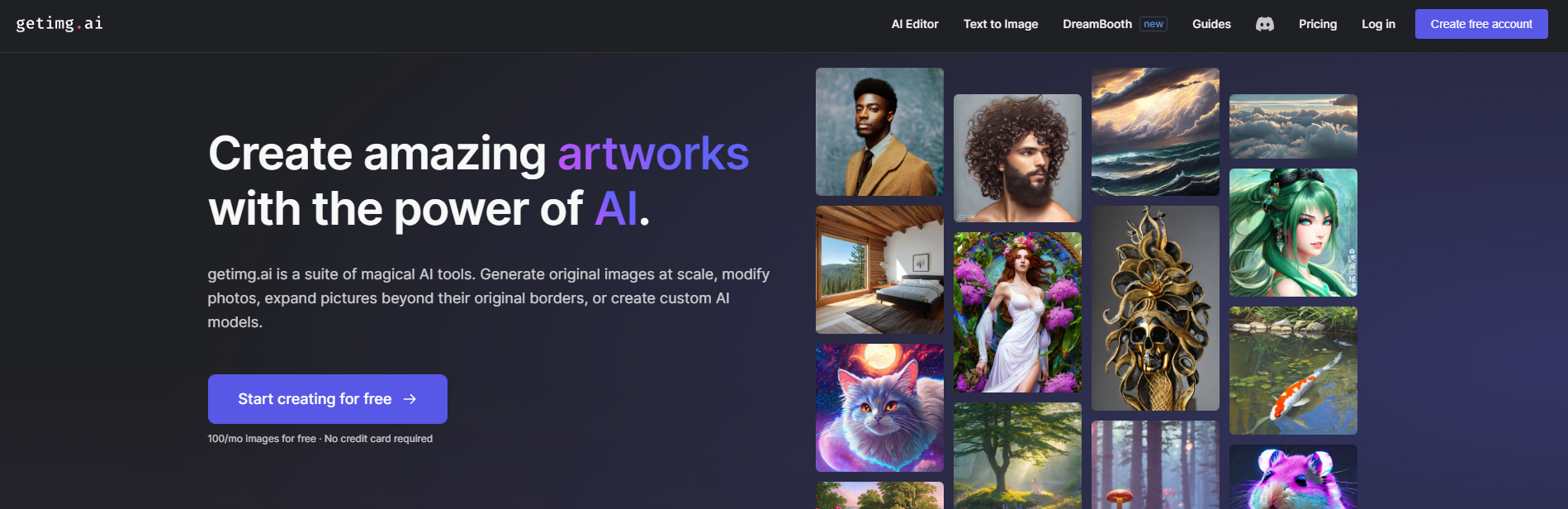Select the curly-haired bearded man image
Viewport: 1568px width, 509px height.
coord(1017,158)
